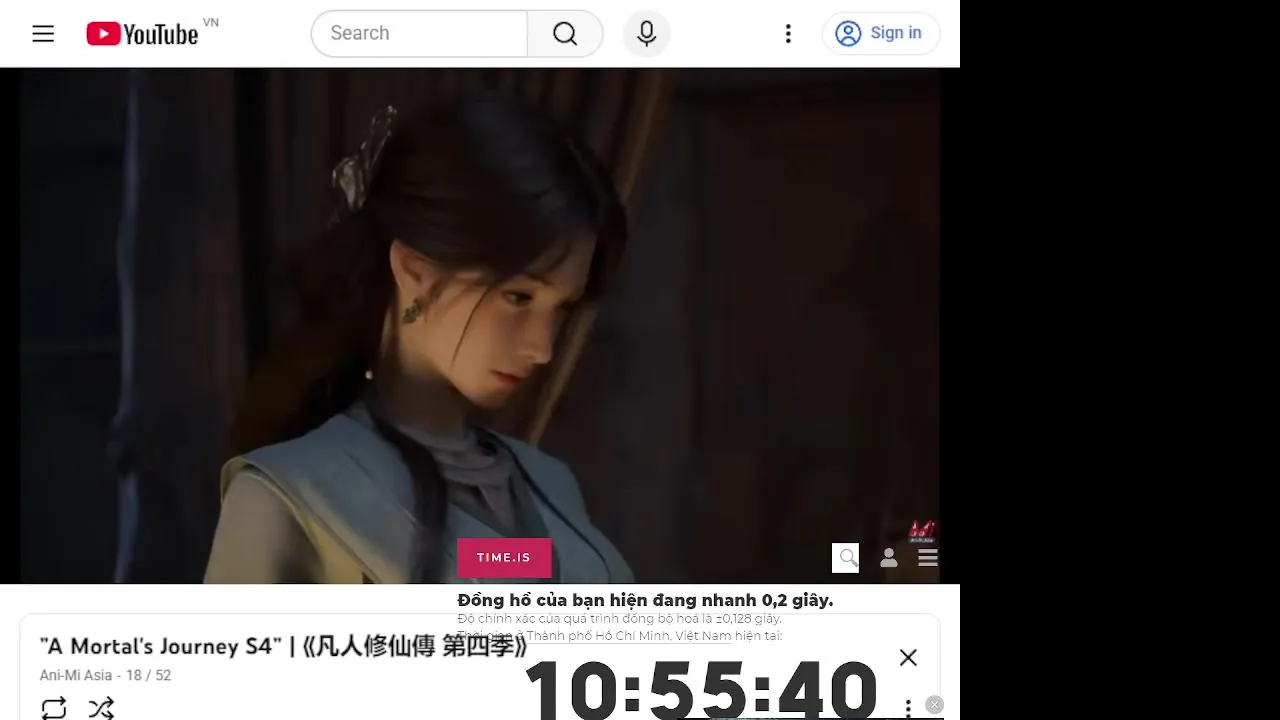Start voice search with microphone icon

coord(647,33)
